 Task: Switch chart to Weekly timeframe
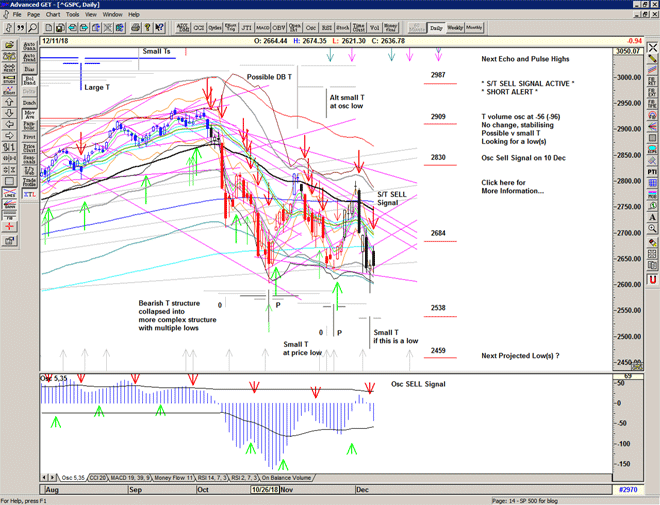click(455, 28)
